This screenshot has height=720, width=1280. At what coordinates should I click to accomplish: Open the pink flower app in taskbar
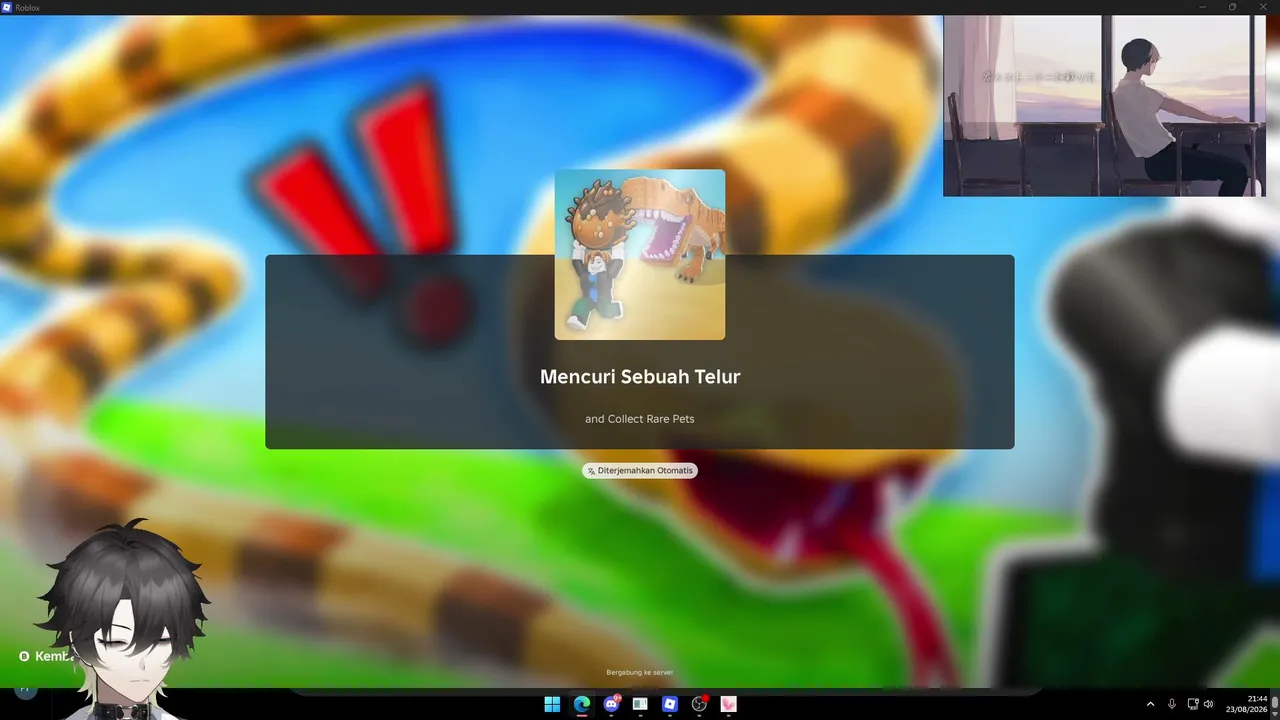(x=729, y=704)
